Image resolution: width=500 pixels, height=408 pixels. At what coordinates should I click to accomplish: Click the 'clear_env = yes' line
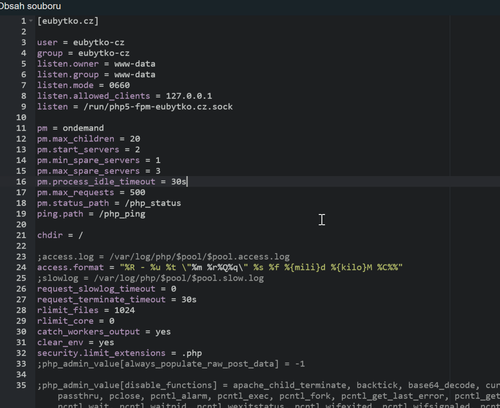click(76, 342)
